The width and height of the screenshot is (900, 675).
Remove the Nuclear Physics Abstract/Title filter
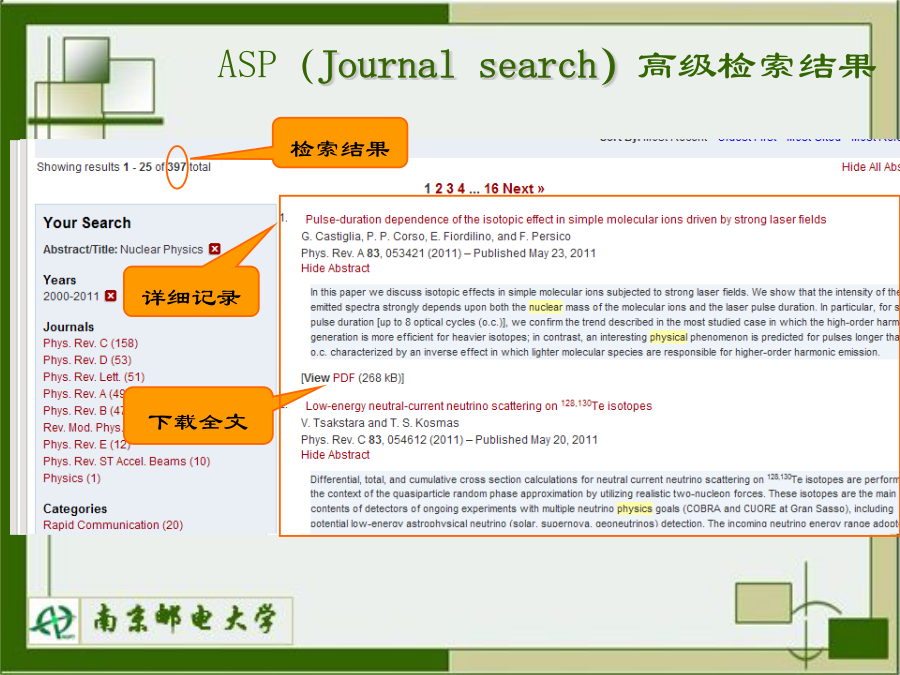pyautogui.click(x=215, y=249)
